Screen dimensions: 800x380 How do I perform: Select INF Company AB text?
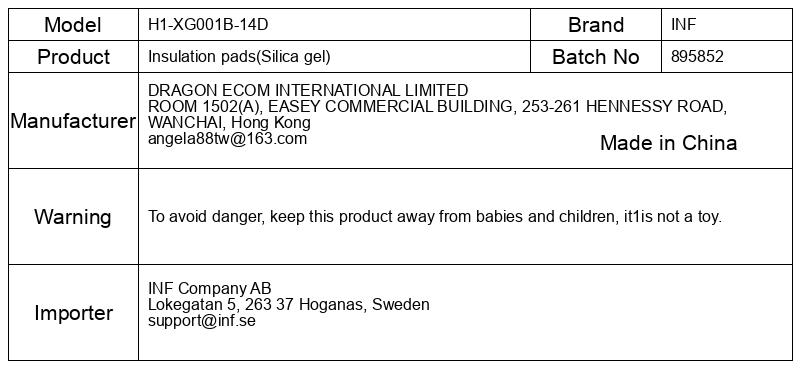coord(210,288)
